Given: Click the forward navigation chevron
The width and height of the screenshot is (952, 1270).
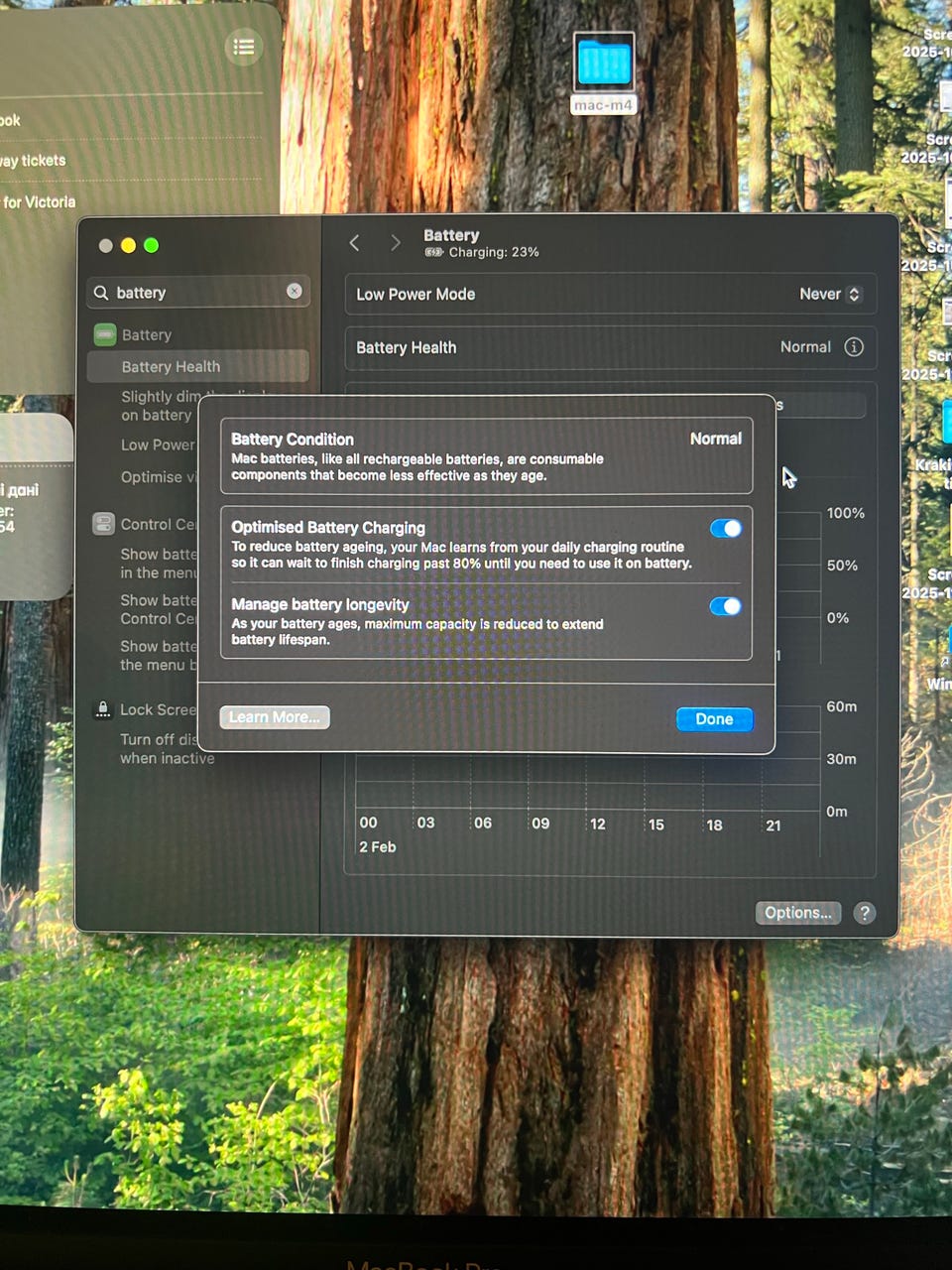Looking at the screenshot, I should pyautogui.click(x=395, y=243).
